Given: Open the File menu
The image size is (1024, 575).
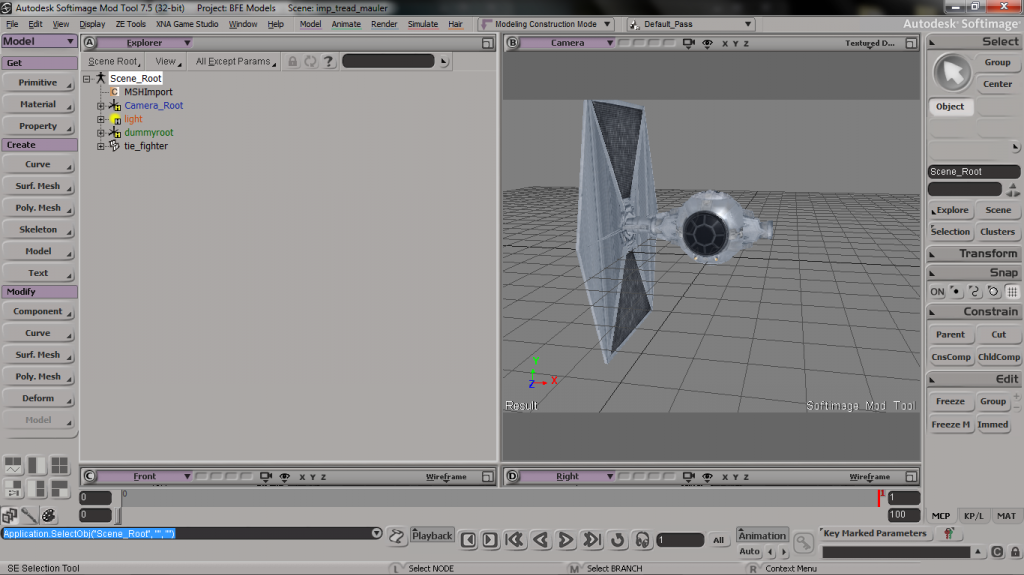Looking at the screenshot, I should pyautogui.click(x=12, y=24).
